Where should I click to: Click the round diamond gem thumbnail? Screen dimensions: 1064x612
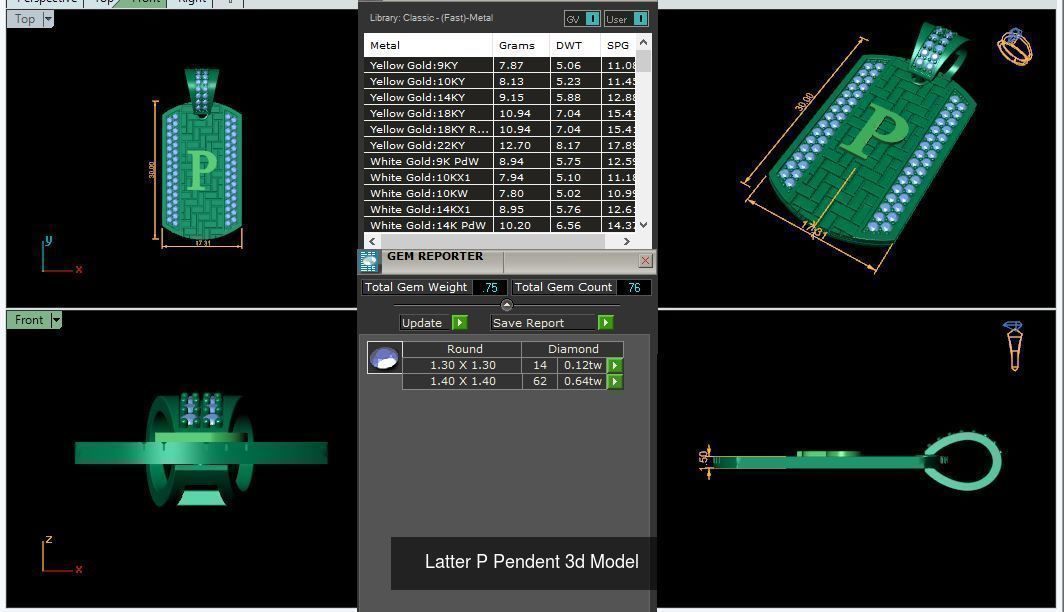coord(385,358)
